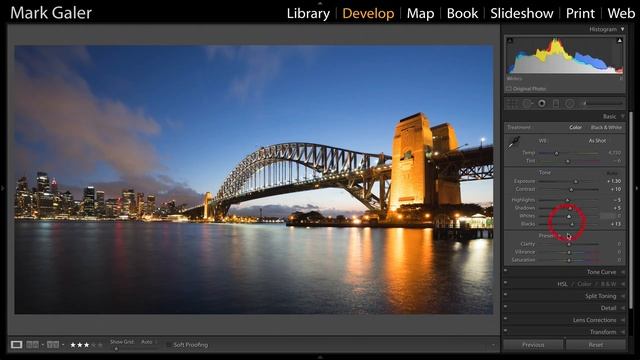Viewport: 640px width, 360px height.
Task: Open the Web module
Action: click(x=621, y=13)
